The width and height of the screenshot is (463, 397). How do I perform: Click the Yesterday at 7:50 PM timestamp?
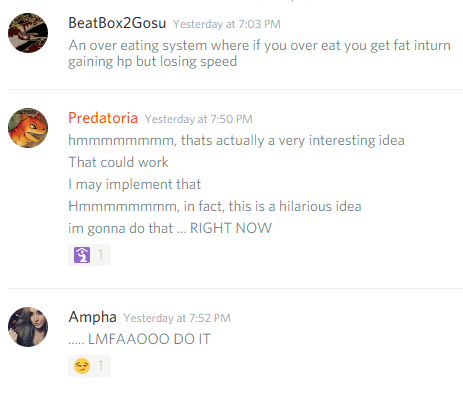pos(199,119)
